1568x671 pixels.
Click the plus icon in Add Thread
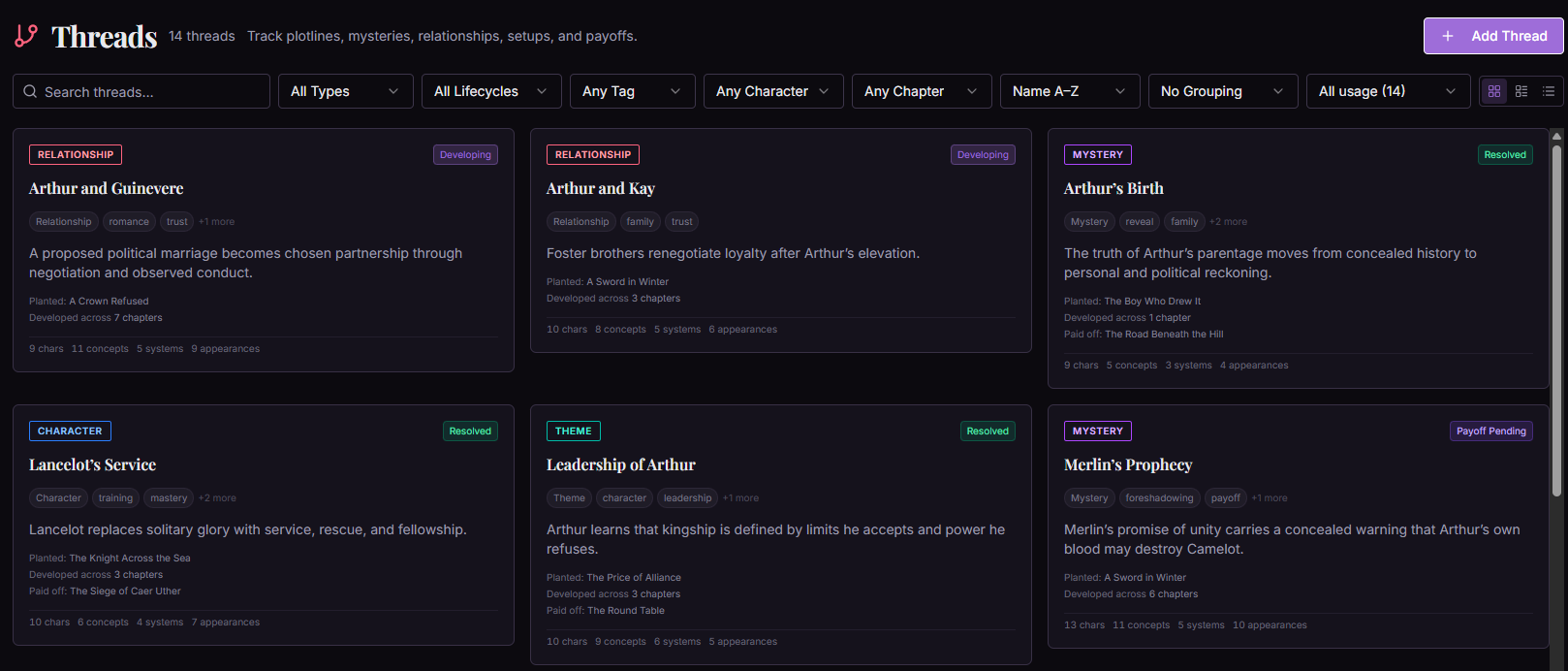pos(1448,36)
